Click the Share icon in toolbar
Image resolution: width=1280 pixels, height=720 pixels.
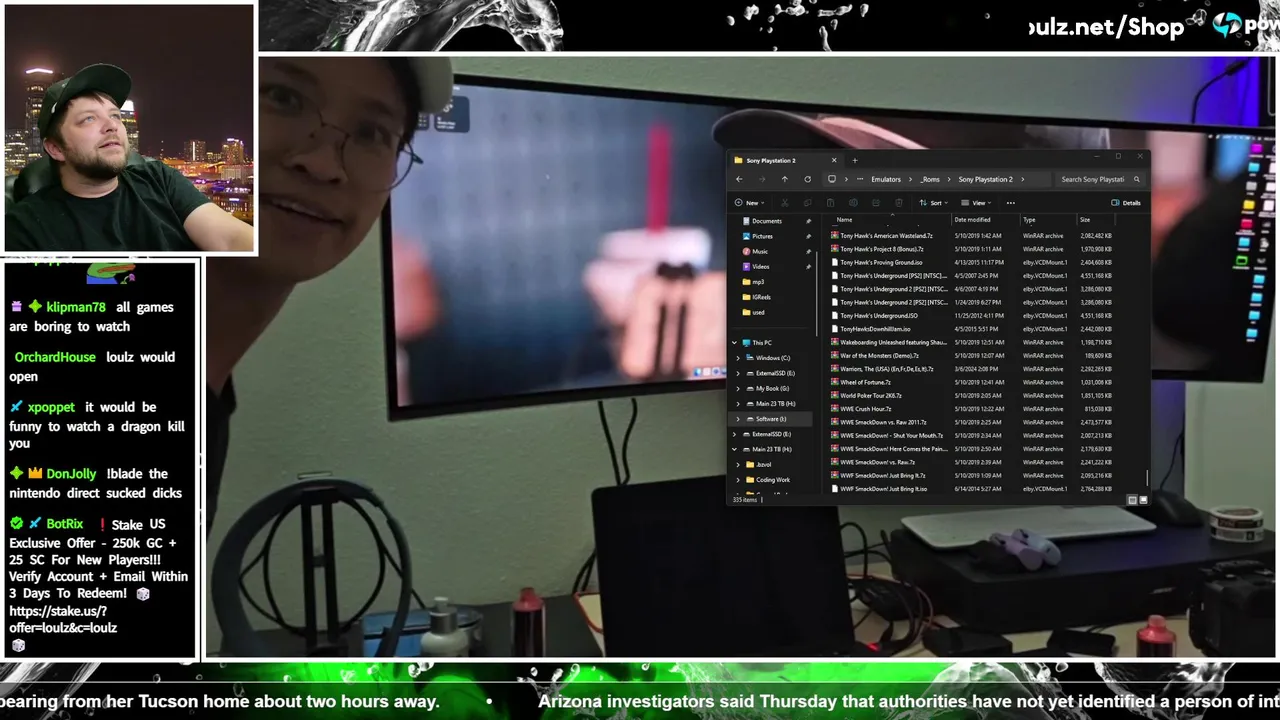(876, 203)
